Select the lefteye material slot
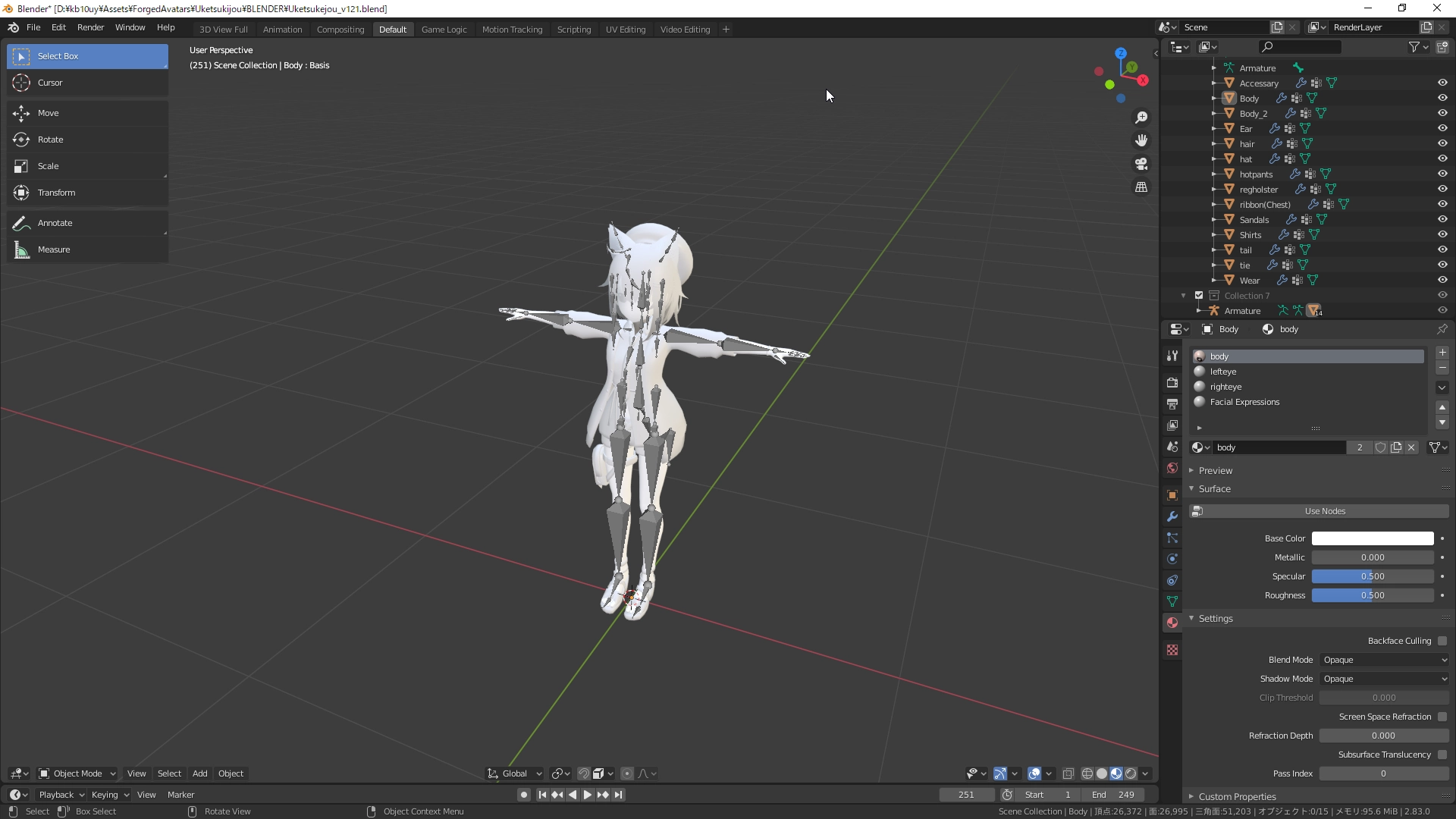 point(1222,372)
